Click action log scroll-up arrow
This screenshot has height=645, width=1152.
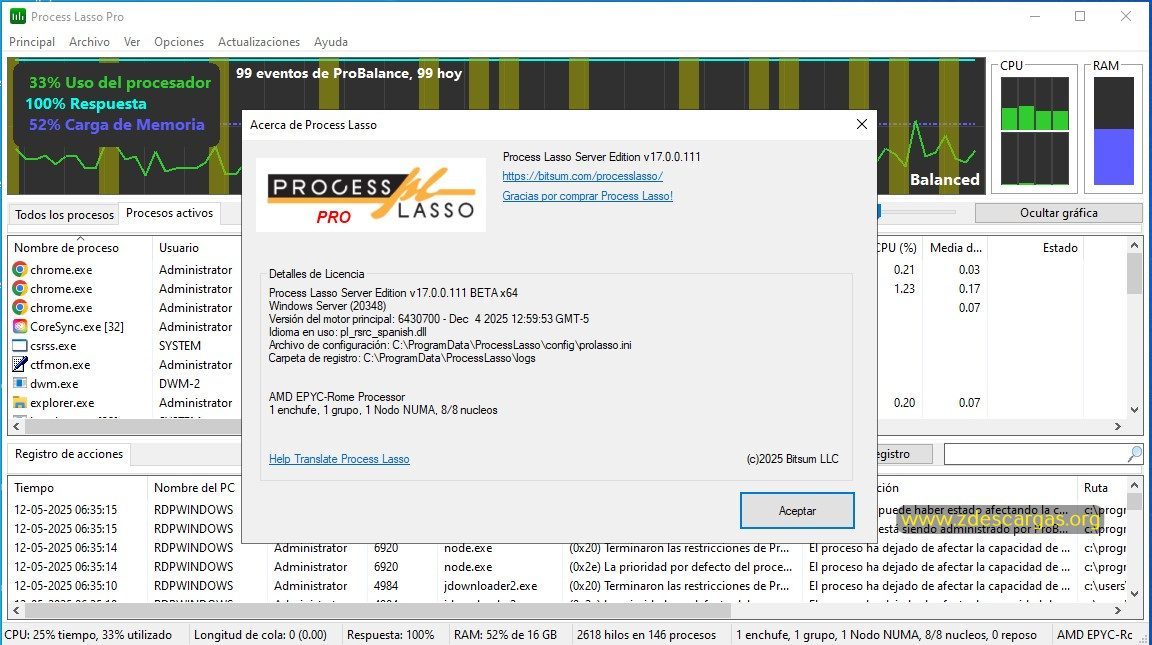[x=1134, y=486]
